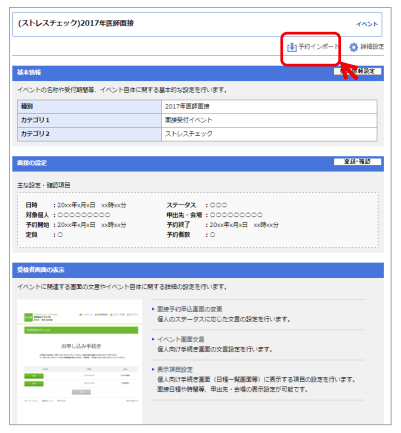401x433 pixels.
Task: Open the 面接予約申込画面の変更 link
Action: pyautogui.click(x=189, y=309)
